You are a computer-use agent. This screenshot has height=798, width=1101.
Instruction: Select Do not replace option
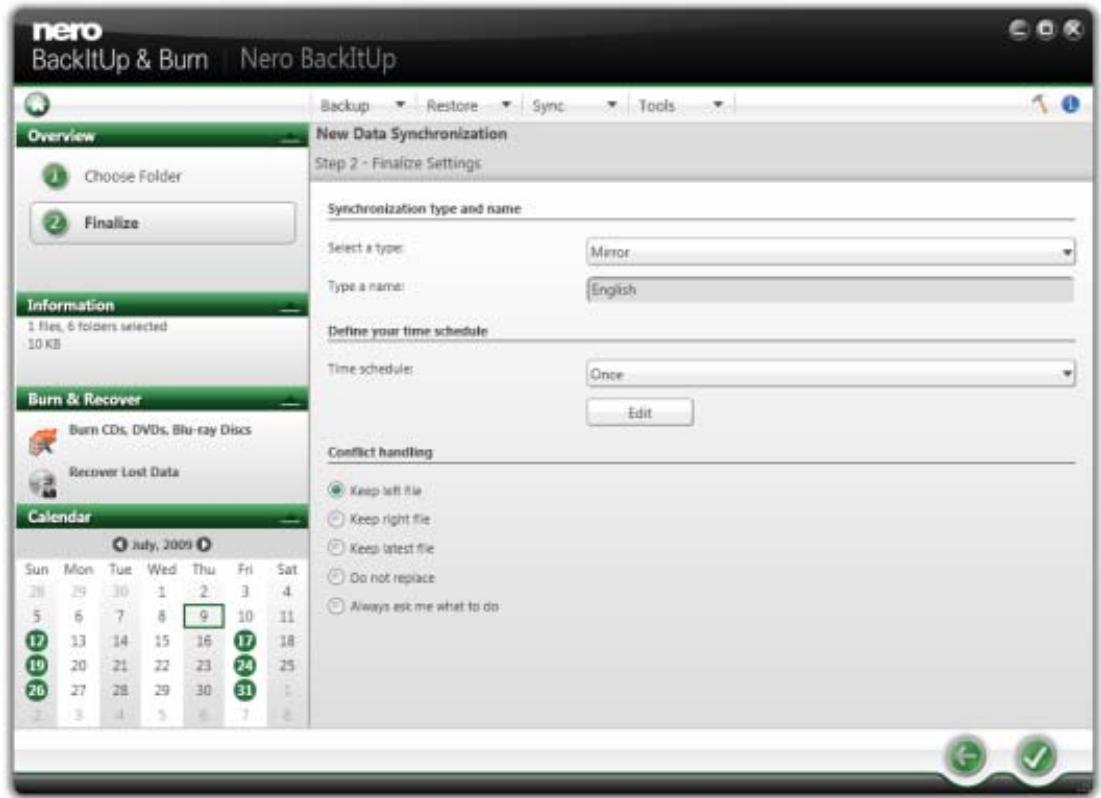tap(336, 577)
